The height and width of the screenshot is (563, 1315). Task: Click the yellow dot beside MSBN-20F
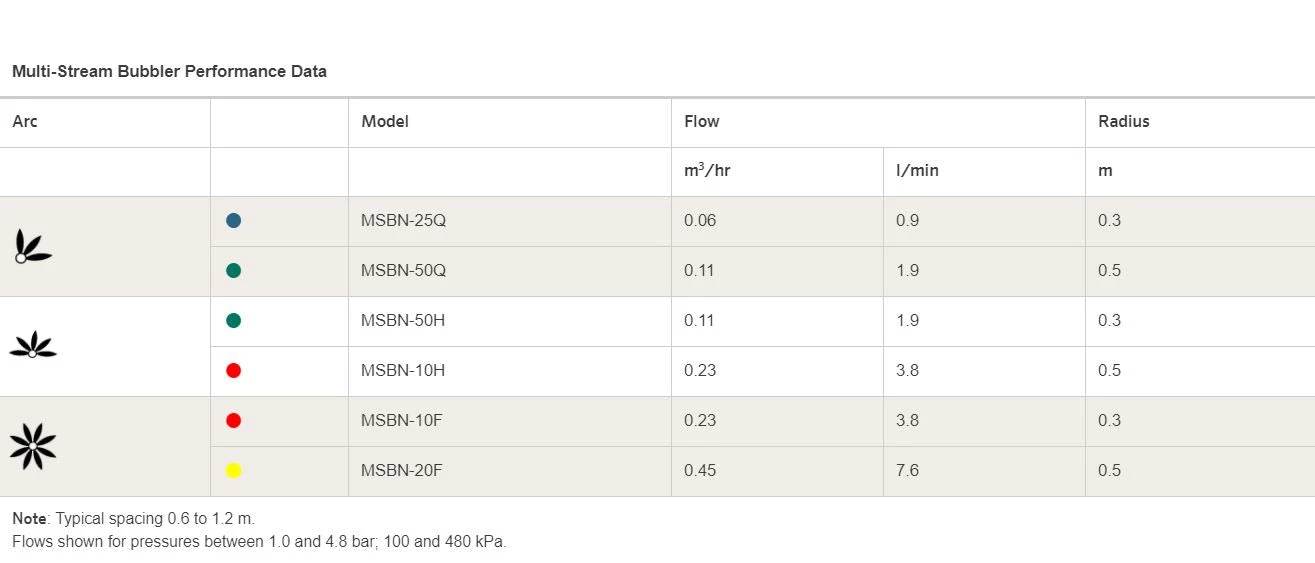click(233, 471)
